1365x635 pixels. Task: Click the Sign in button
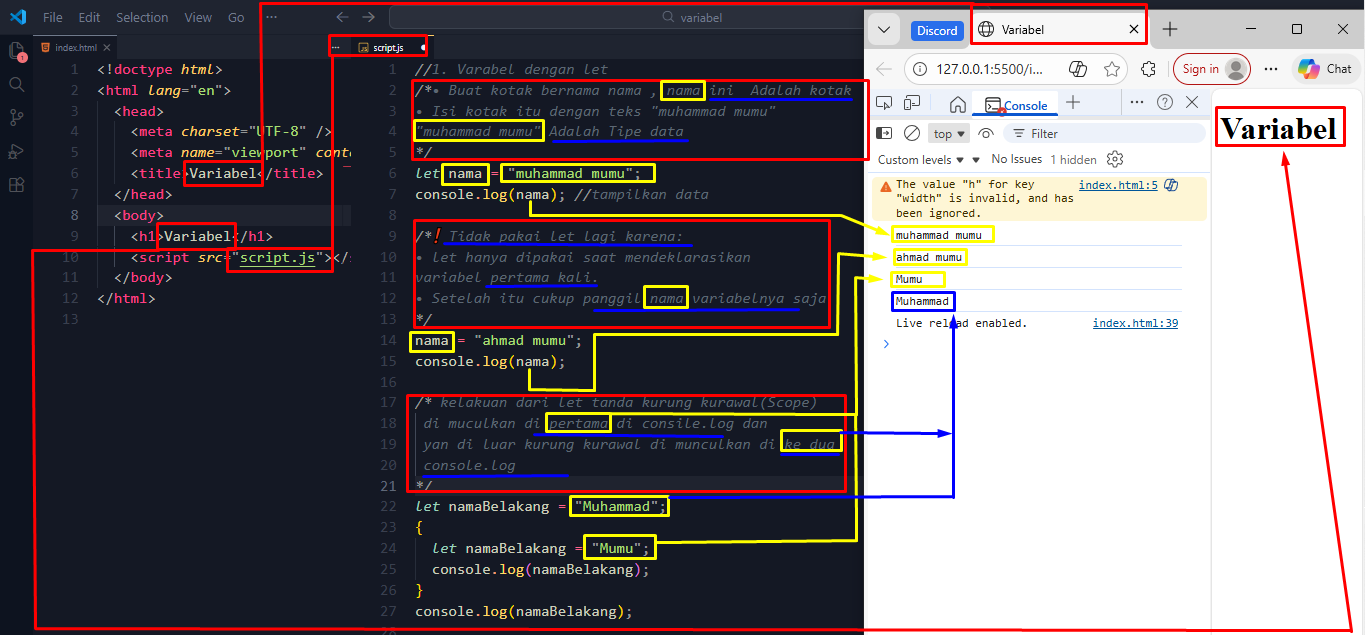pyautogui.click(x=1211, y=69)
